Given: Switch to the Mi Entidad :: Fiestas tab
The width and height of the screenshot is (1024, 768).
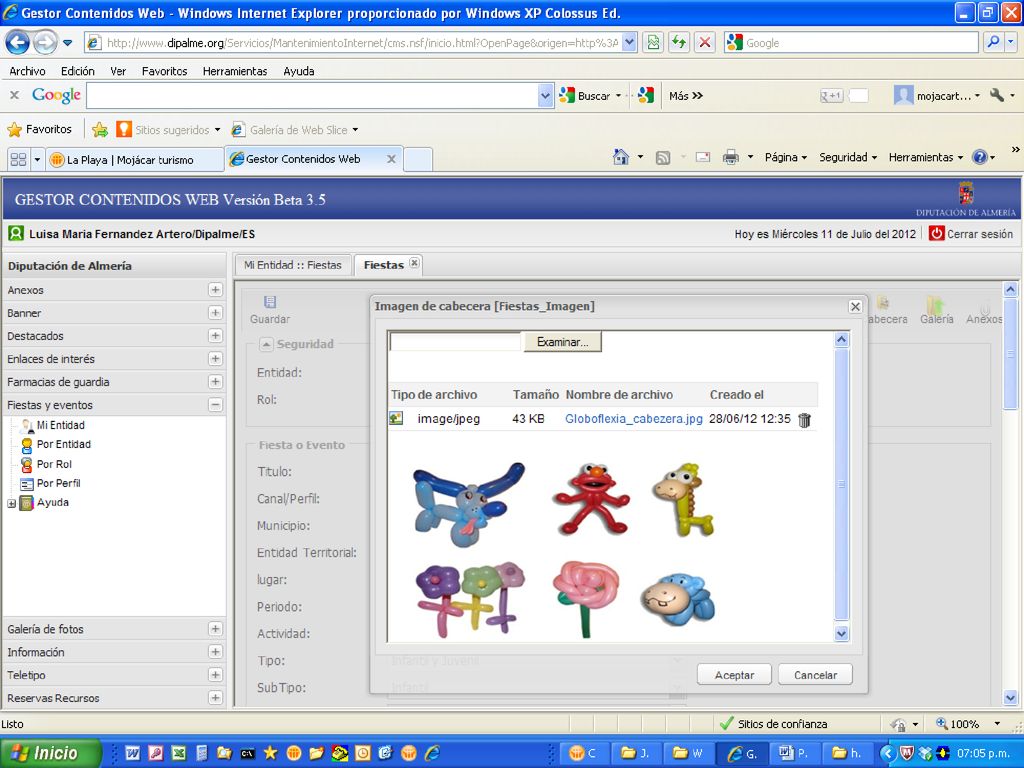Looking at the screenshot, I should pyautogui.click(x=293, y=265).
